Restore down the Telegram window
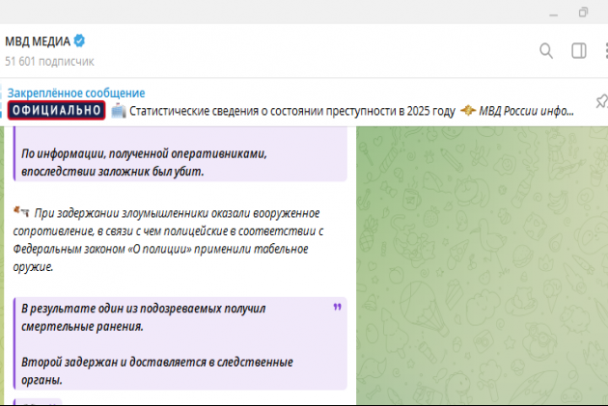Image resolution: width=608 pixels, height=406 pixels. [x=583, y=12]
